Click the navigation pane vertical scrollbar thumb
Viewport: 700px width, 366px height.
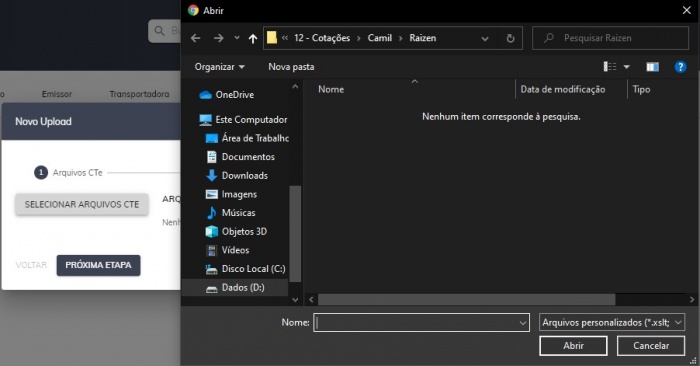[295, 234]
